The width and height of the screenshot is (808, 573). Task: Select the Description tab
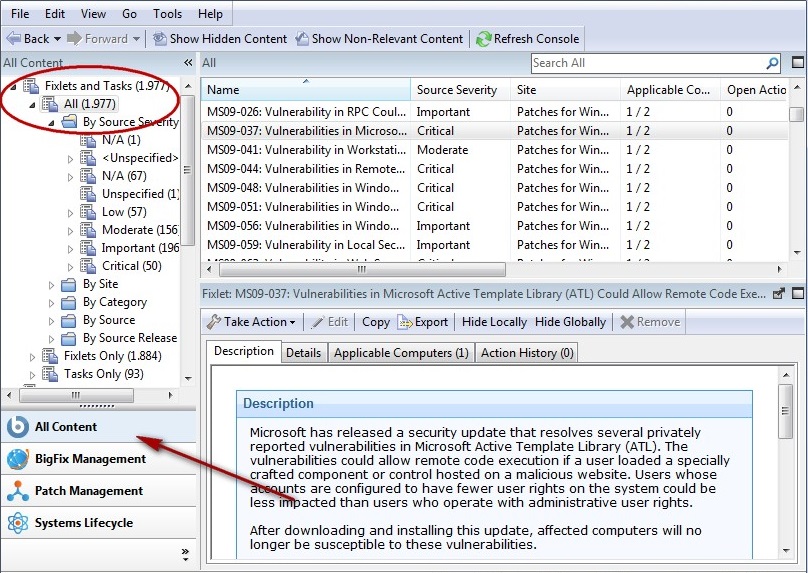click(x=244, y=351)
